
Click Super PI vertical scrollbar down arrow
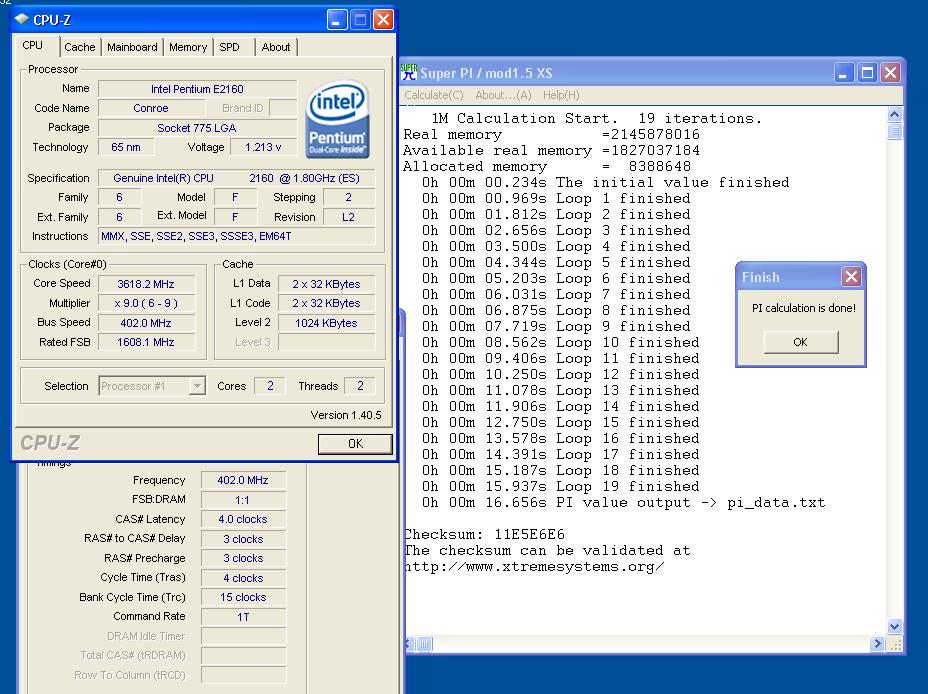pos(895,626)
